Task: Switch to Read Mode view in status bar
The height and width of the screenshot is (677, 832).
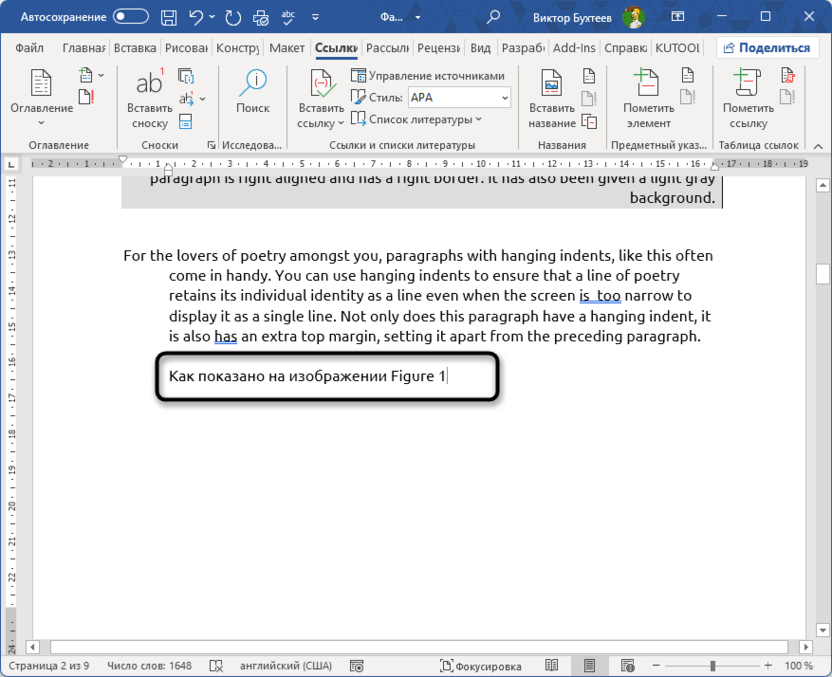Action: (x=552, y=665)
